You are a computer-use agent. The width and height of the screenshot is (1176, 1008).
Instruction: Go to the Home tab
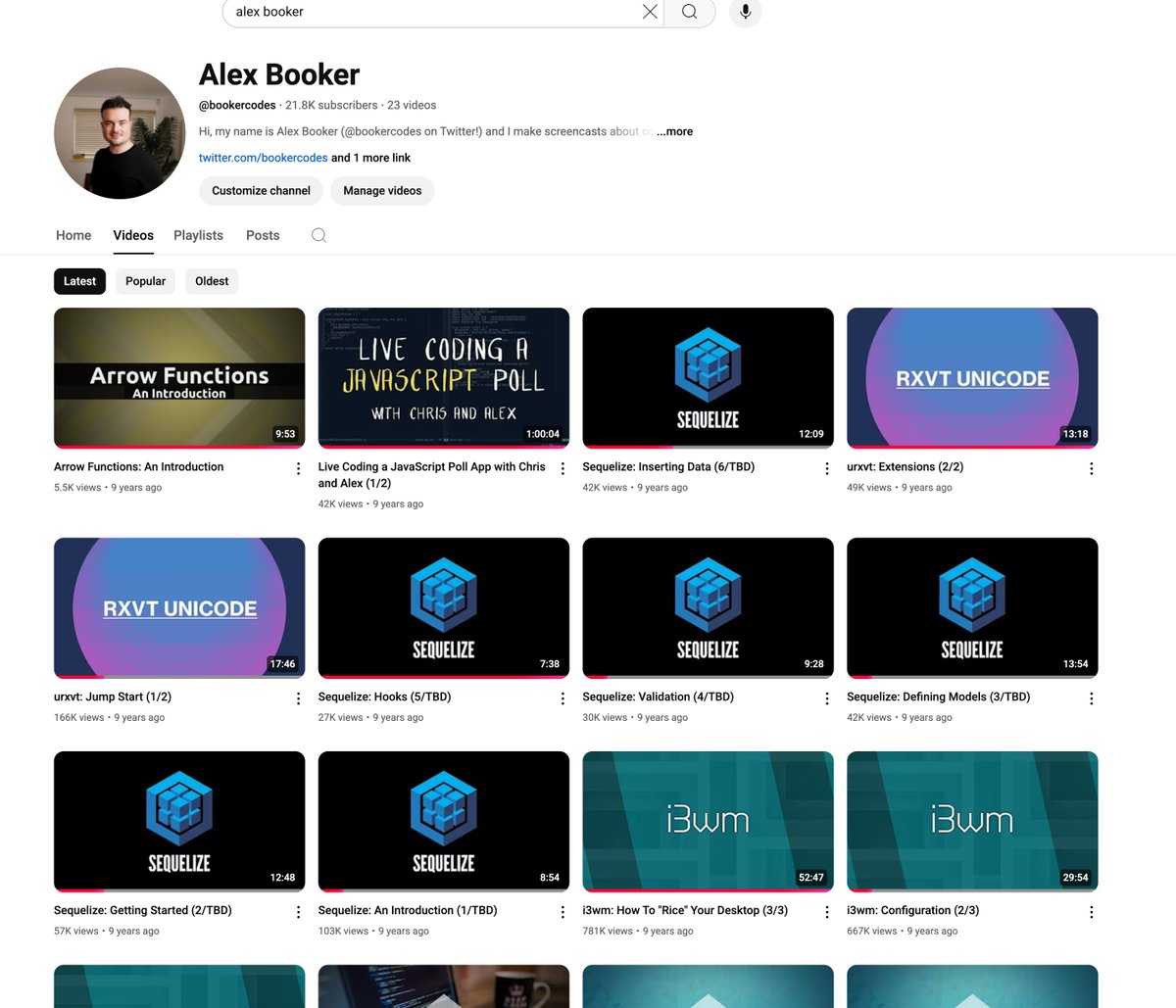tap(73, 235)
